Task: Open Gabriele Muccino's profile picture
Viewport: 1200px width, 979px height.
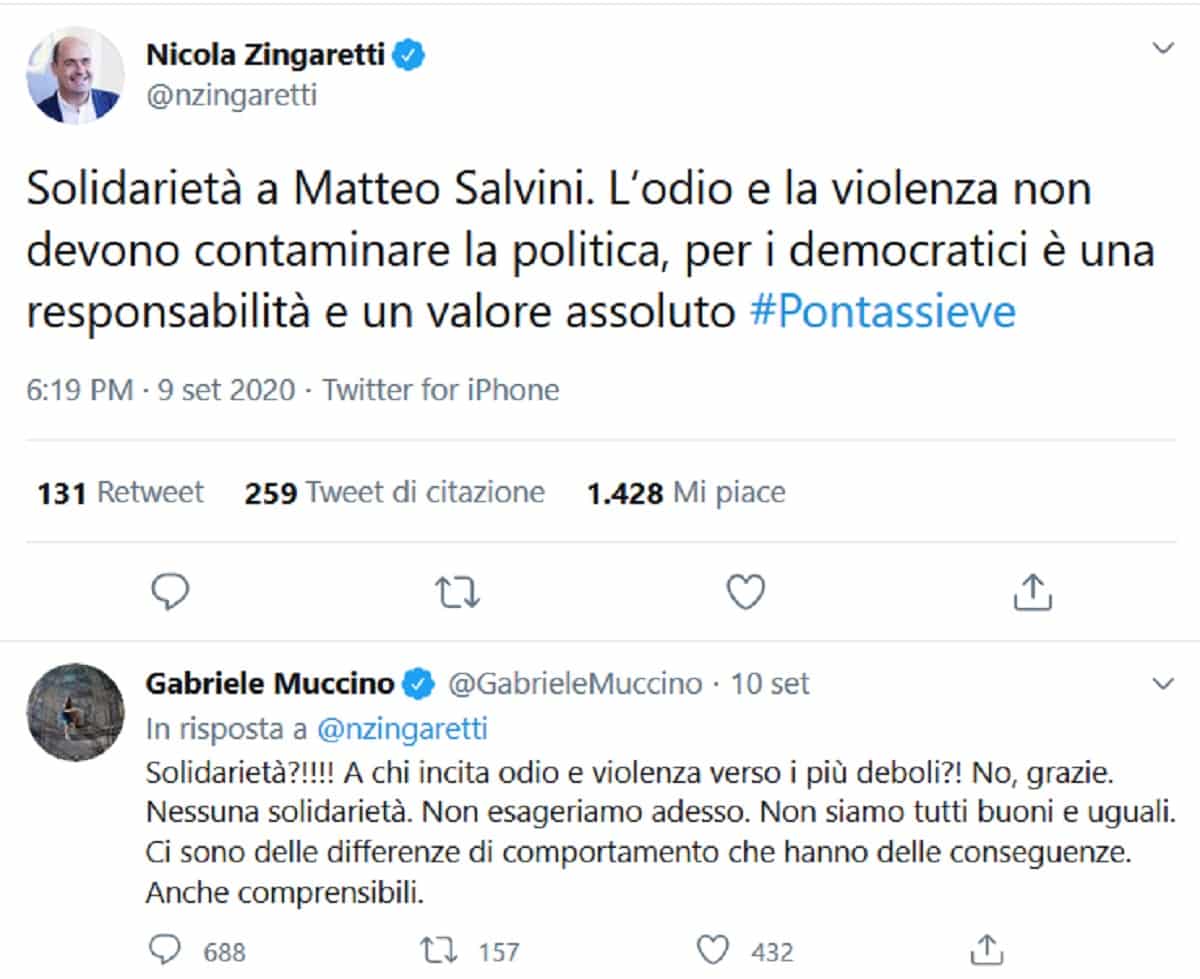Action: (x=74, y=712)
